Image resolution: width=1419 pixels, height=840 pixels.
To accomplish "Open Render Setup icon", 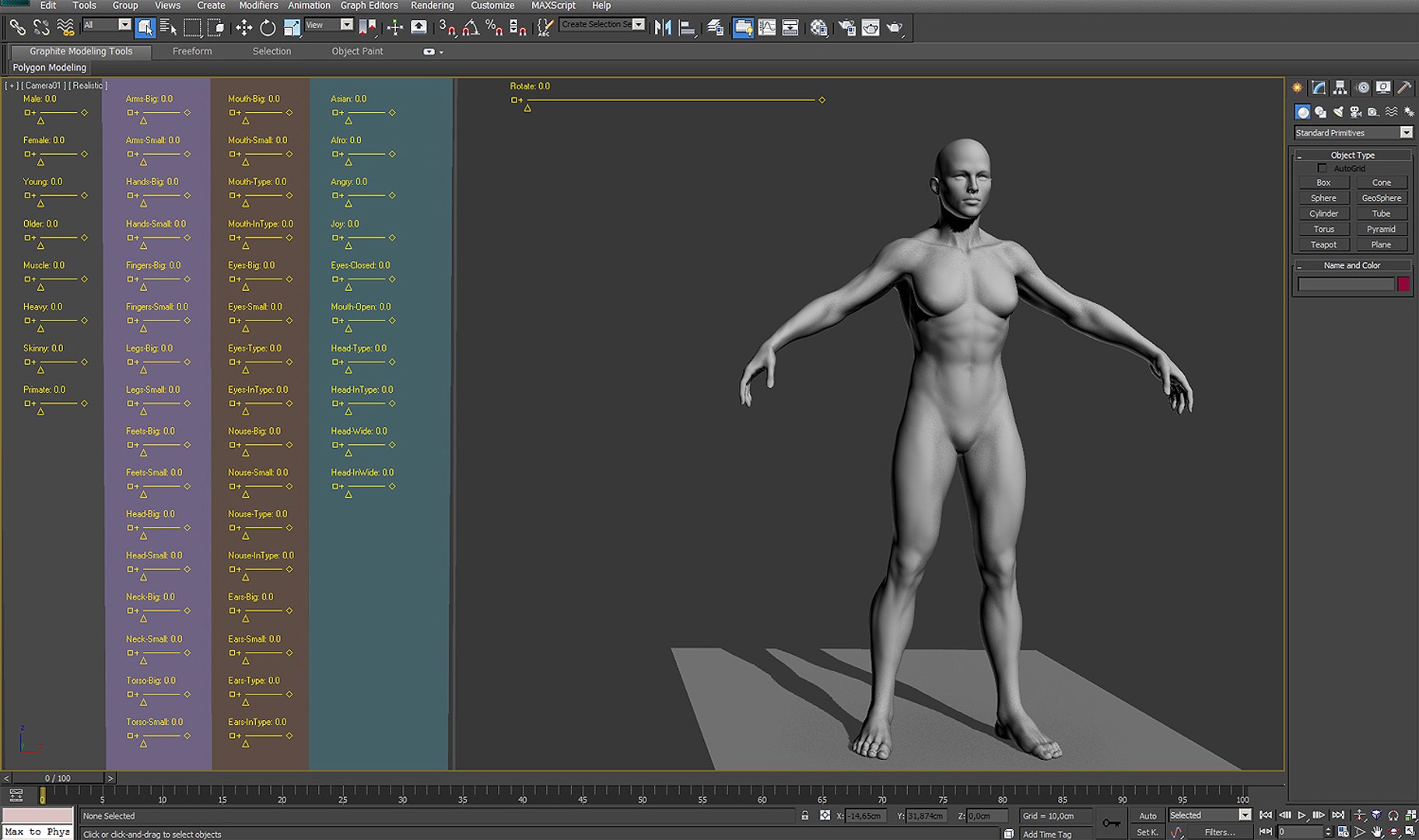I will 846,28.
